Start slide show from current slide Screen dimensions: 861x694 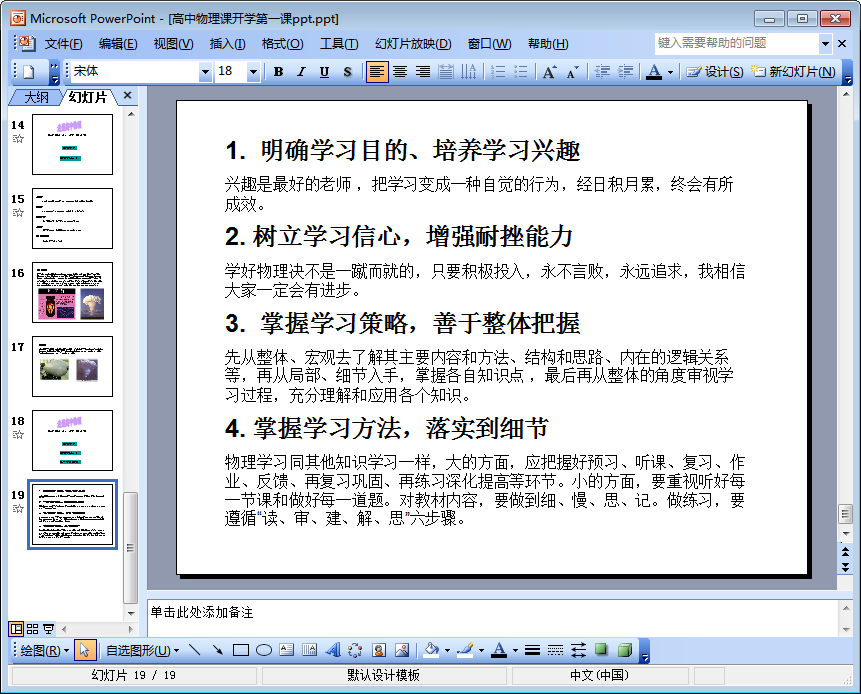point(48,629)
